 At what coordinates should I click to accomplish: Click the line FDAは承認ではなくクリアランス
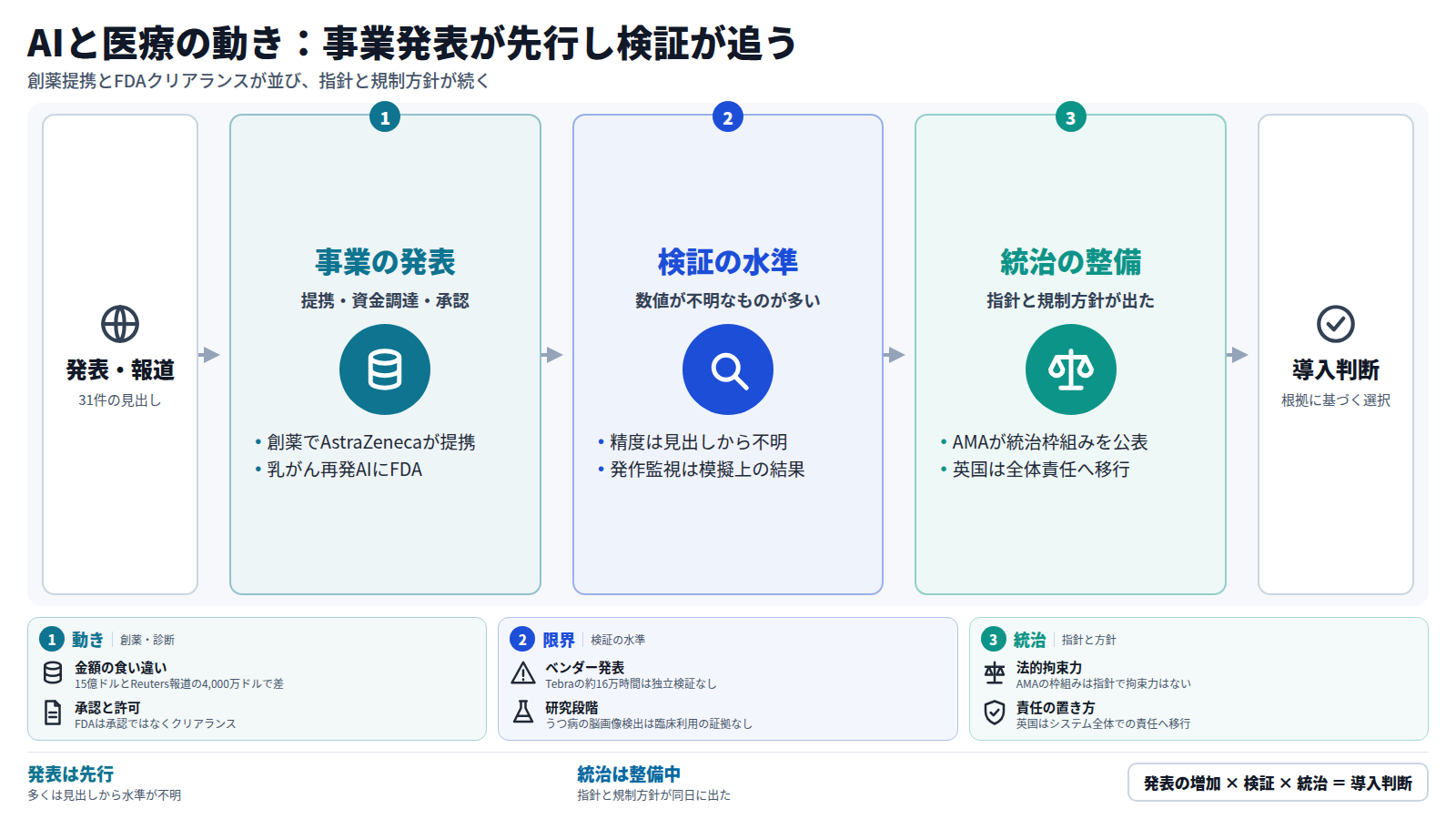click(x=156, y=723)
